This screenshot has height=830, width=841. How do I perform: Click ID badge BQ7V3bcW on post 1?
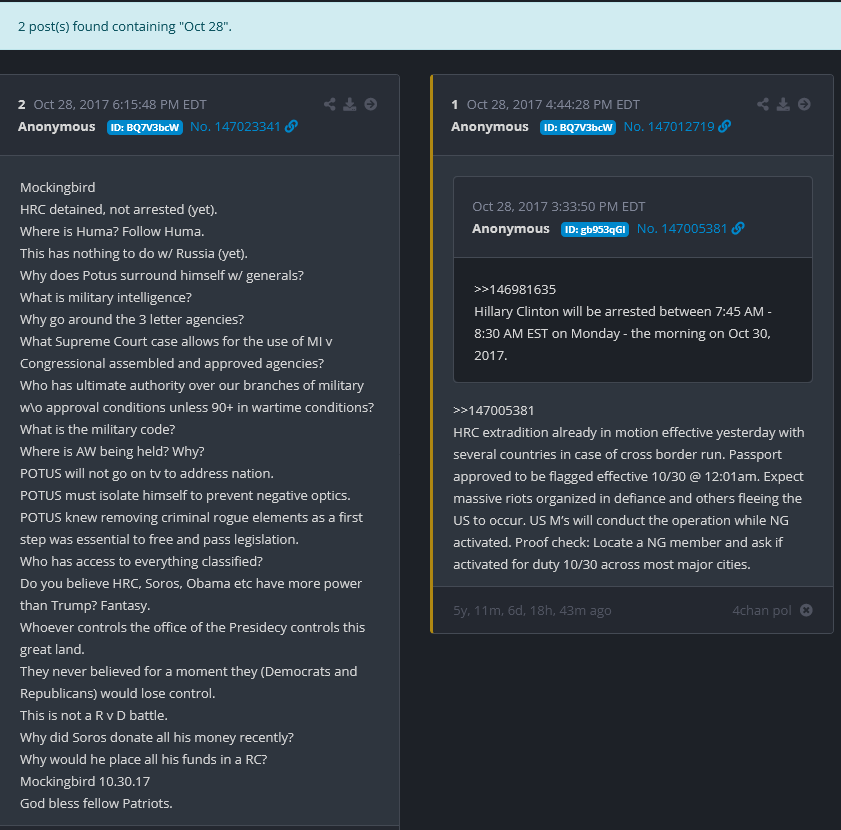click(578, 127)
